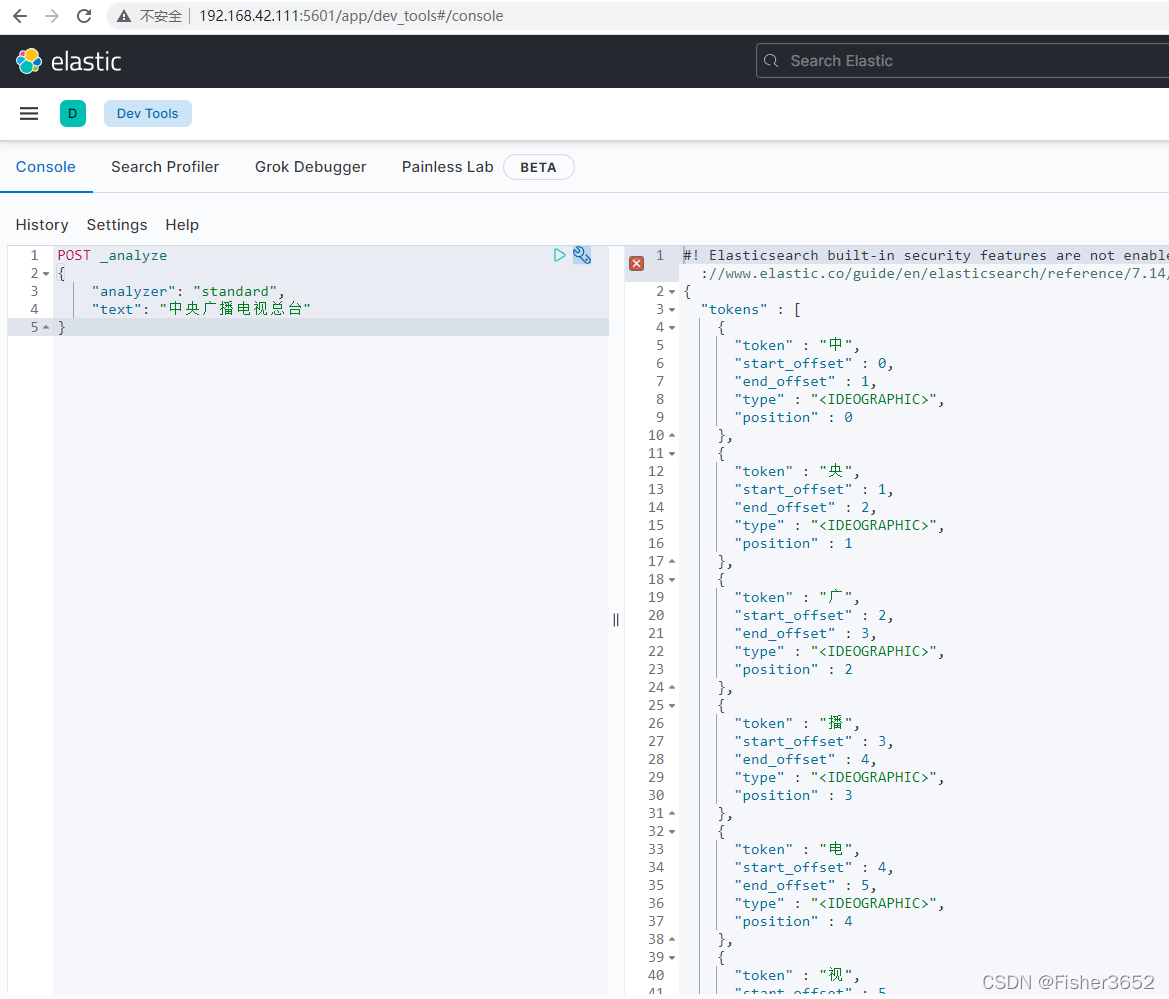The image size is (1169, 999).
Task: Click the fold arrow at output line 38
Action: coord(672,939)
